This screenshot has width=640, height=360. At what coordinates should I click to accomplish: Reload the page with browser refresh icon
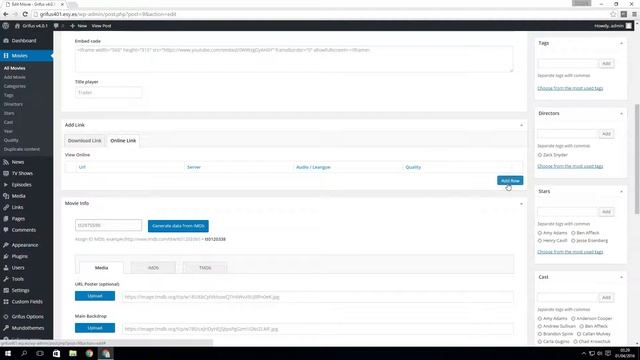tap(25, 14)
